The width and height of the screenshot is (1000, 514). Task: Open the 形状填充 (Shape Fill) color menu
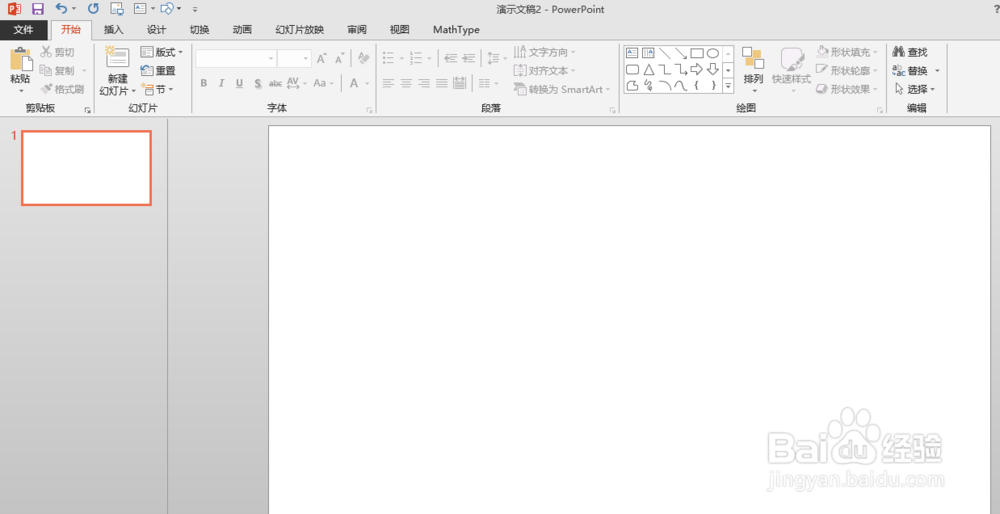pos(846,52)
